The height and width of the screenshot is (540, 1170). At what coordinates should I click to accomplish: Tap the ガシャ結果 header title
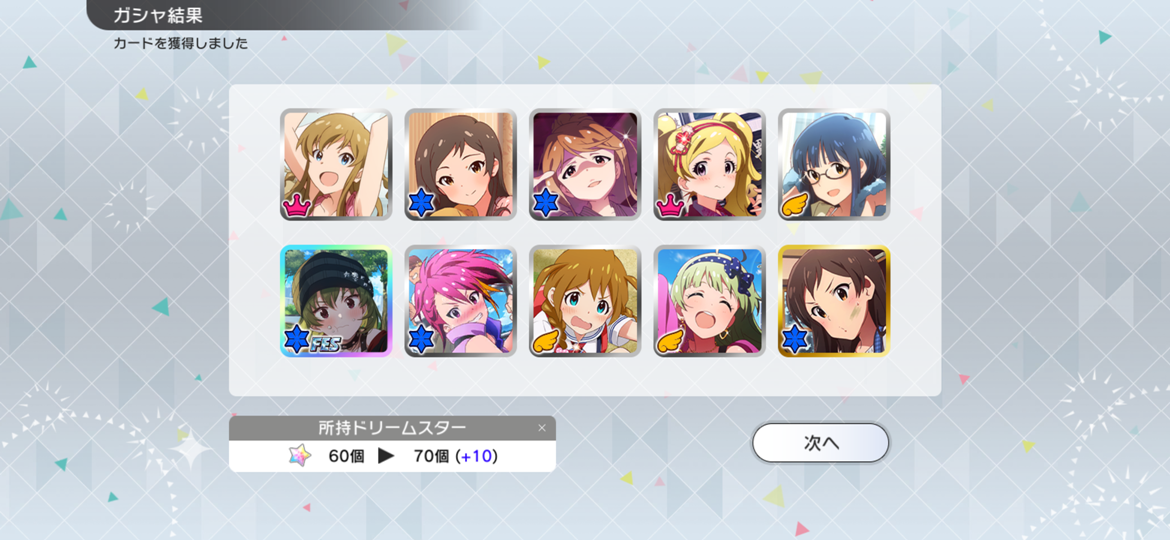(158, 15)
